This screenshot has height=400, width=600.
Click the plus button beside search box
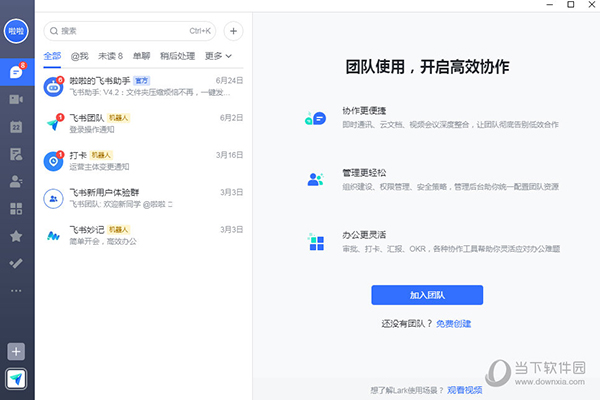point(233,31)
